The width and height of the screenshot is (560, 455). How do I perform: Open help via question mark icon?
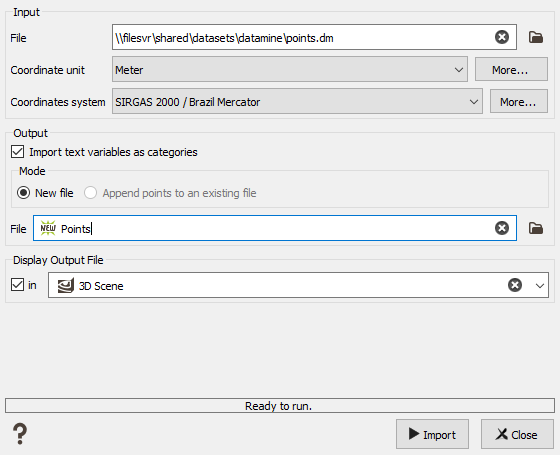20,434
